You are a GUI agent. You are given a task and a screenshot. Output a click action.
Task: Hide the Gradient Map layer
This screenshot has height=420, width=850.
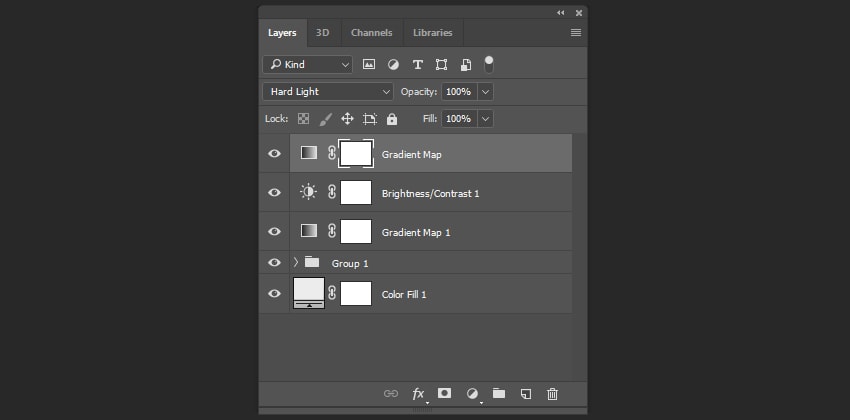275,153
